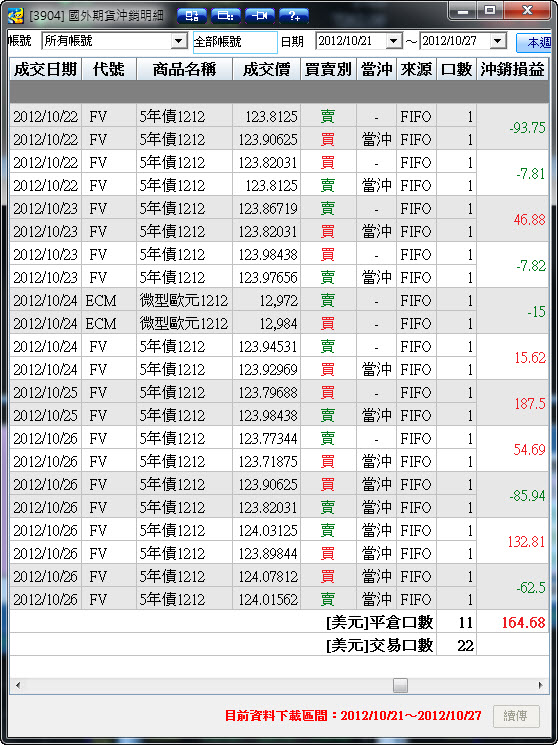Click the right arrow of horizontal scrollbar
558x745 pixels.
tap(540, 685)
